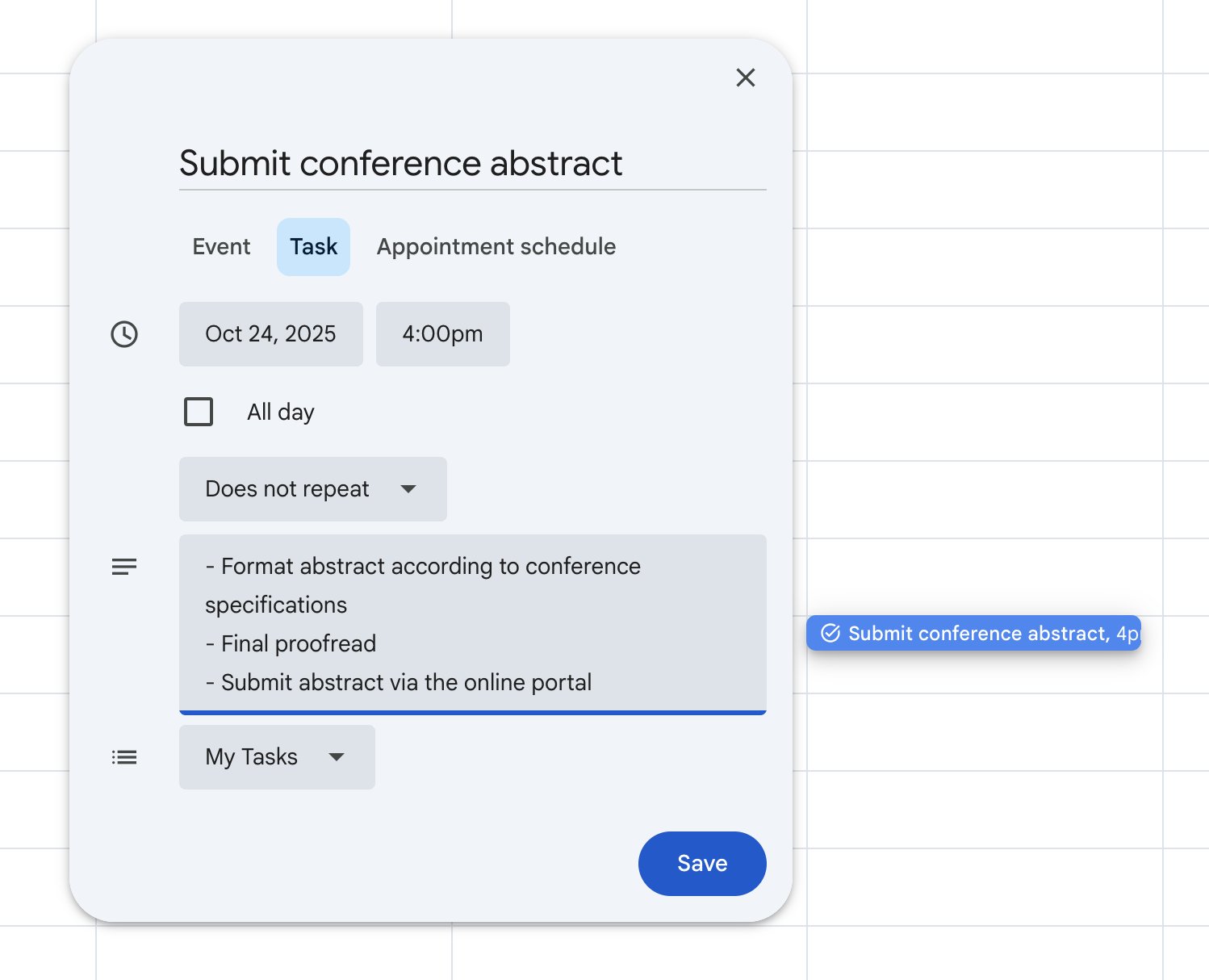Screen dimensions: 1209x980
Task: Open the 4:00pm time selector
Action: 442,334
